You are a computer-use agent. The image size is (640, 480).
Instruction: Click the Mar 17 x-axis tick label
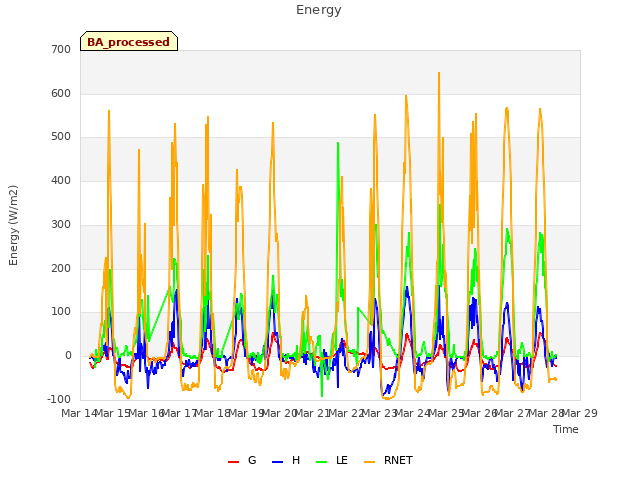(180, 413)
